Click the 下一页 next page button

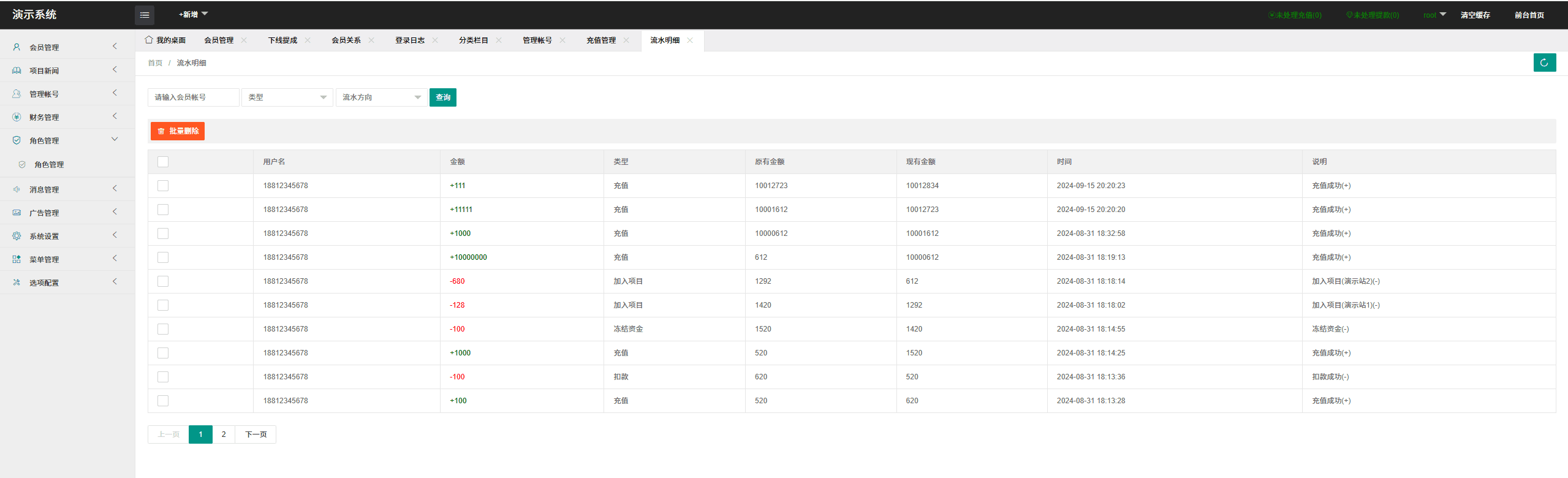tap(256, 434)
